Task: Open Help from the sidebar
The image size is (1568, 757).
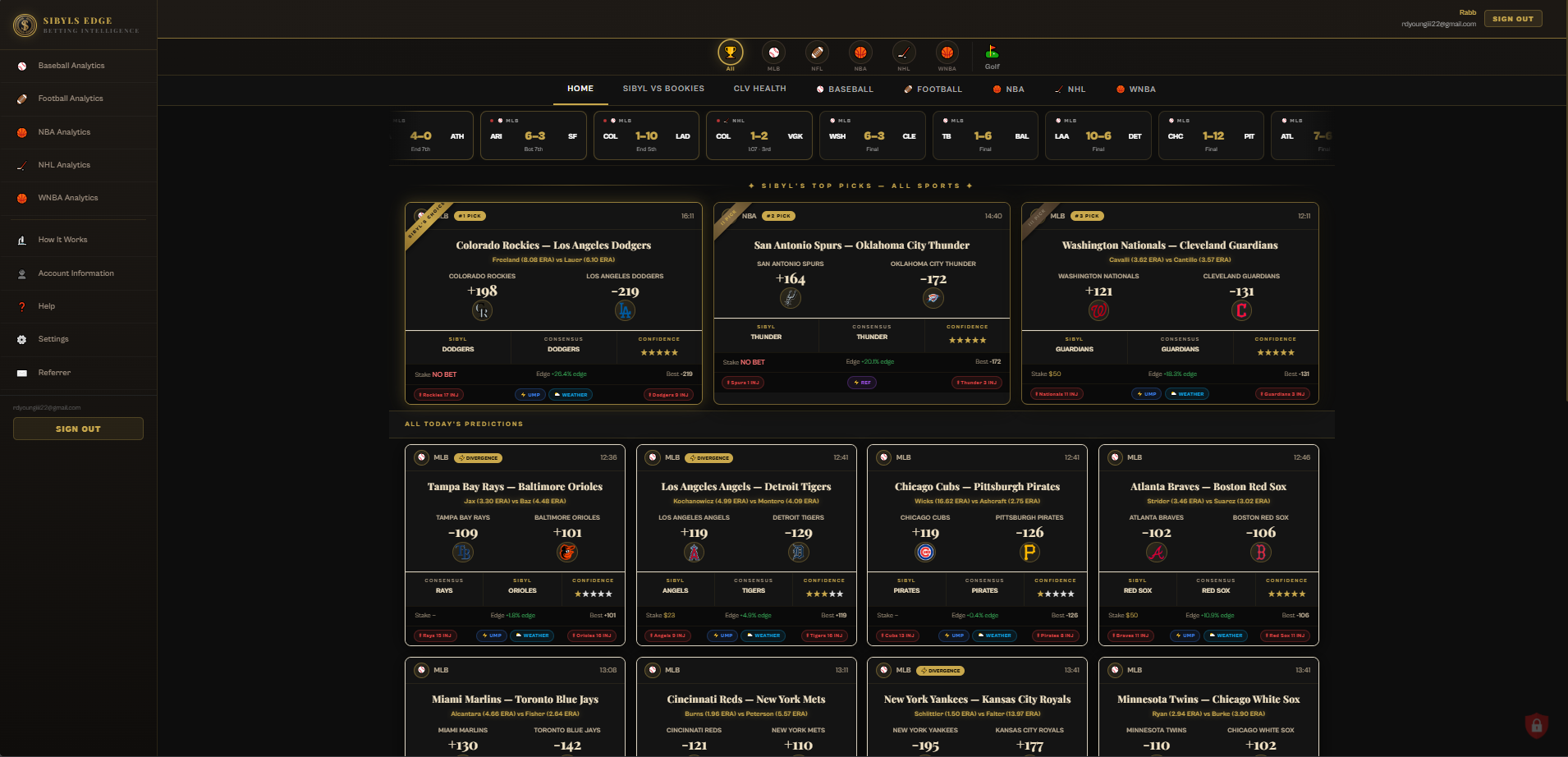Action: (79, 306)
